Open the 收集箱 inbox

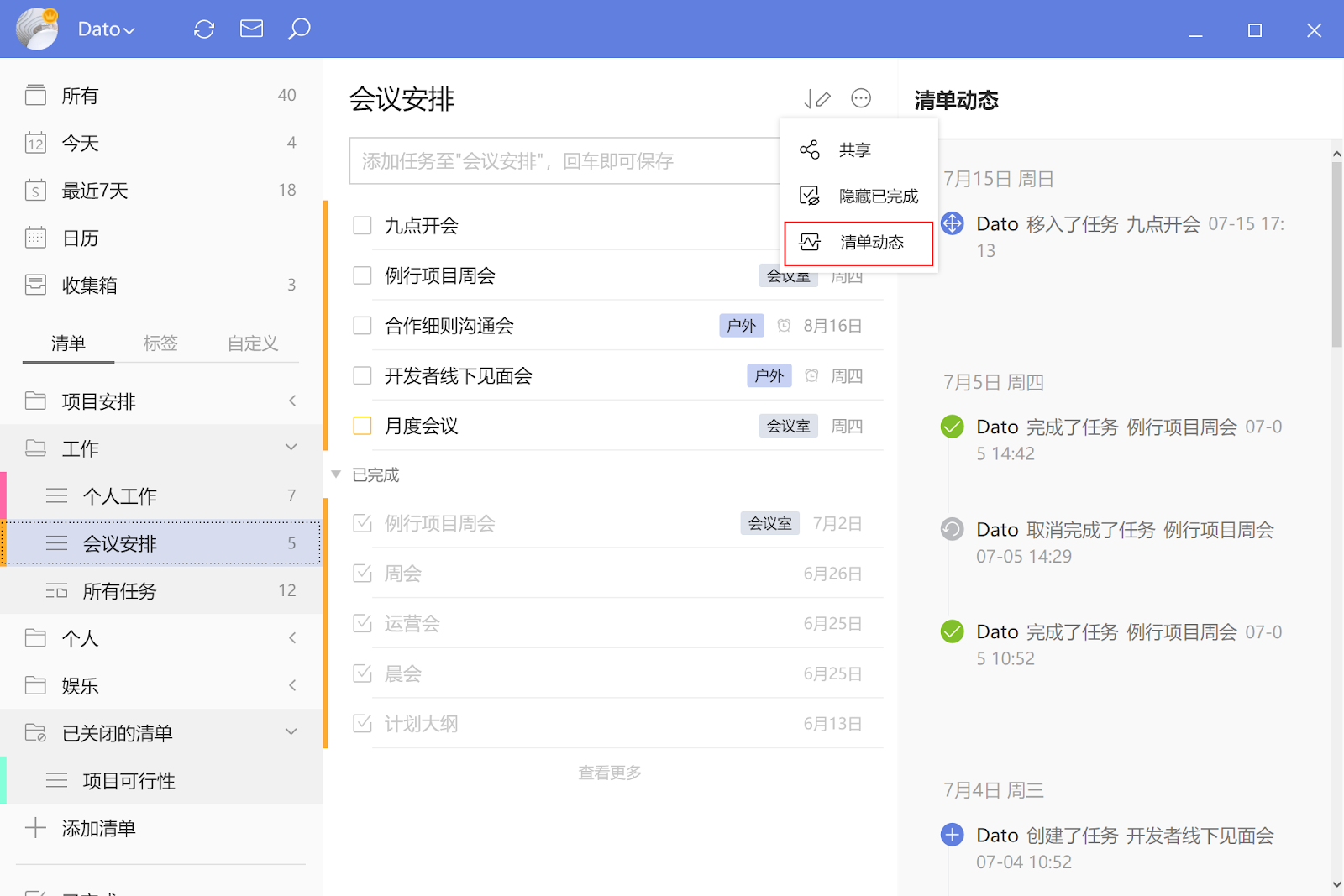[89, 286]
